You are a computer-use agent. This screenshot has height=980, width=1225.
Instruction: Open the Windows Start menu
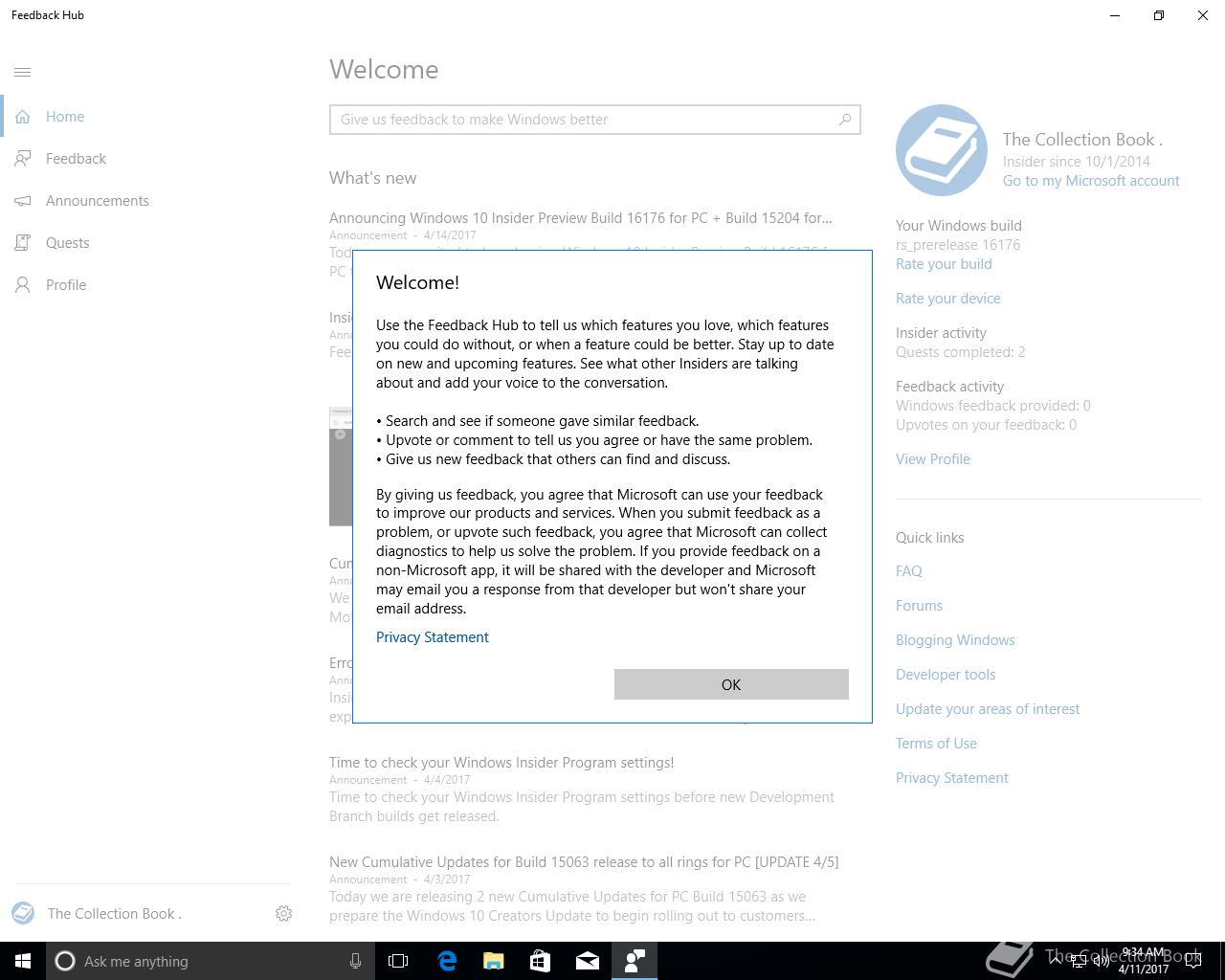pyautogui.click(x=23, y=961)
